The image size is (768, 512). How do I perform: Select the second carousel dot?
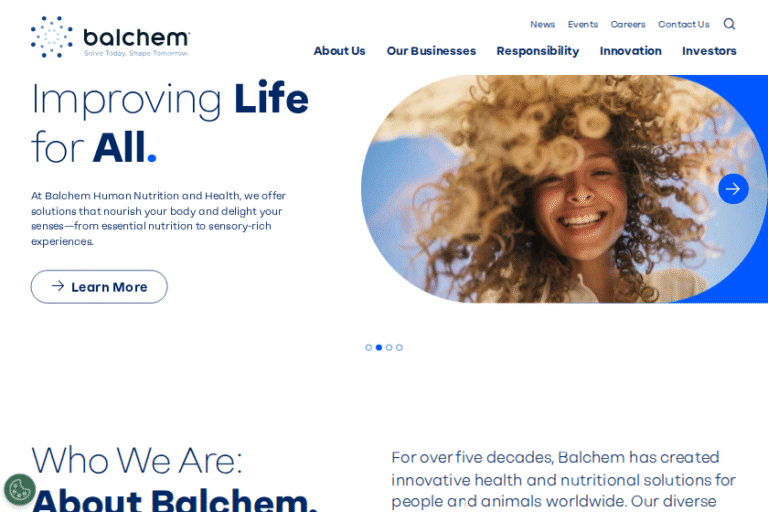tap(379, 347)
